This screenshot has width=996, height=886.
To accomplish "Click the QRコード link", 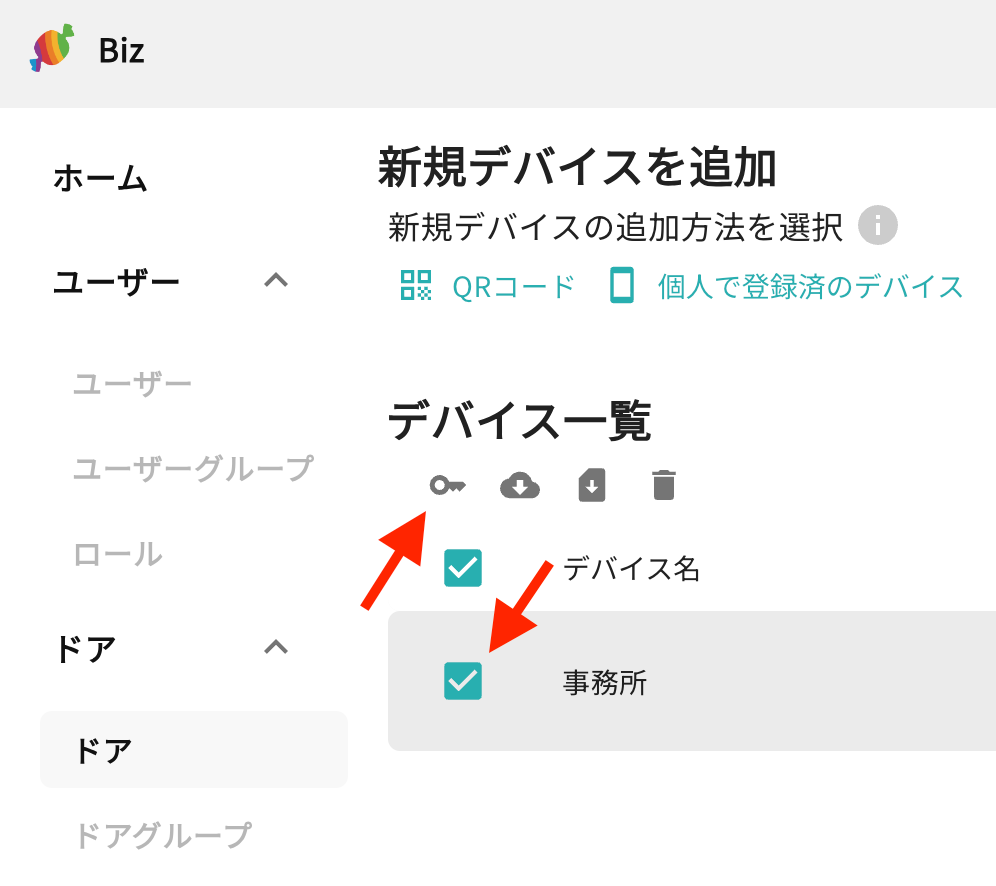I will (x=513, y=287).
